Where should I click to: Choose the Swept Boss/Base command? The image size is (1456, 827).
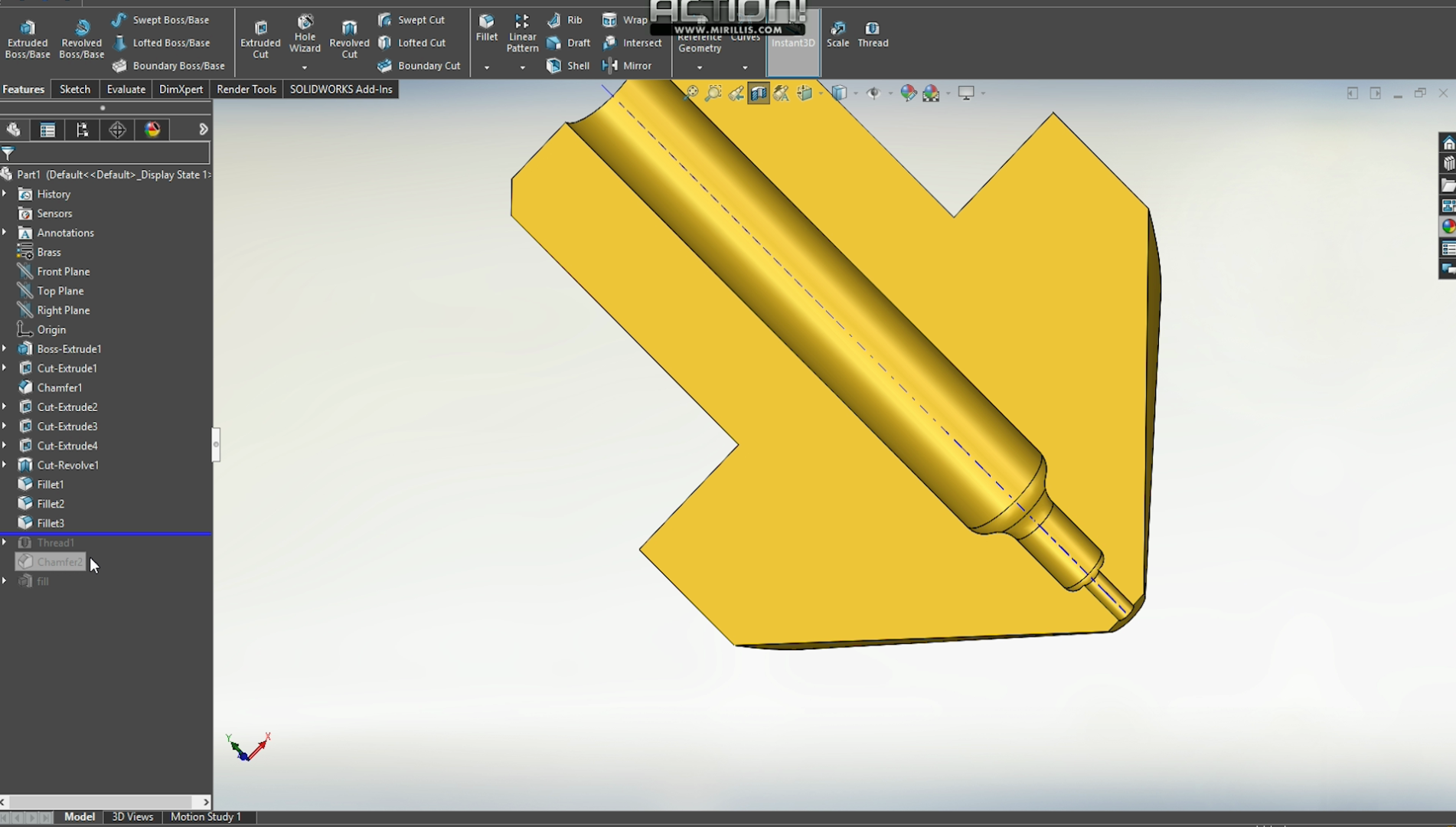(x=161, y=20)
